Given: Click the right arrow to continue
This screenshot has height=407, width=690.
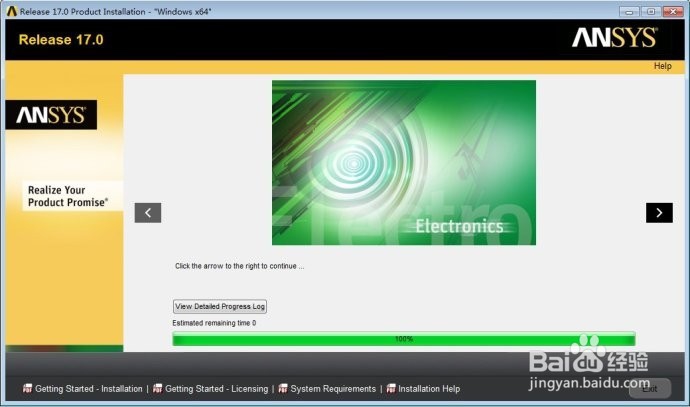Looking at the screenshot, I should point(659,213).
